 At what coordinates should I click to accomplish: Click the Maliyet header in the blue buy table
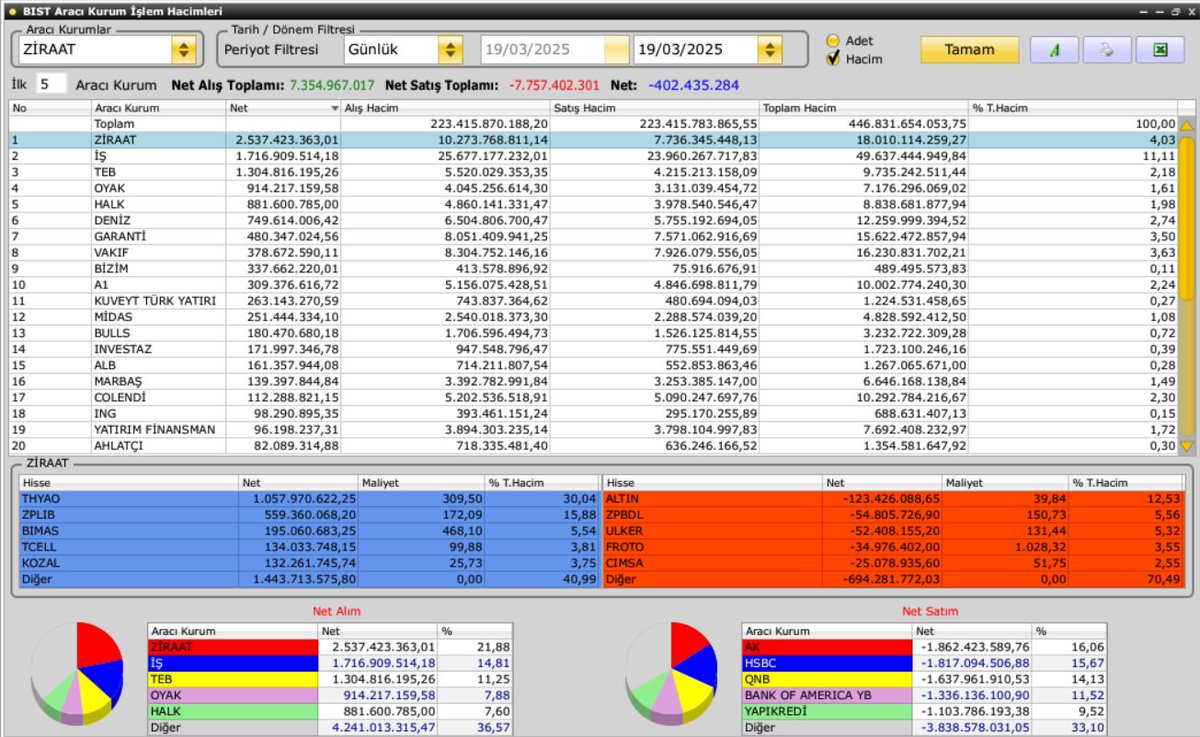click(x=420, y=482)
